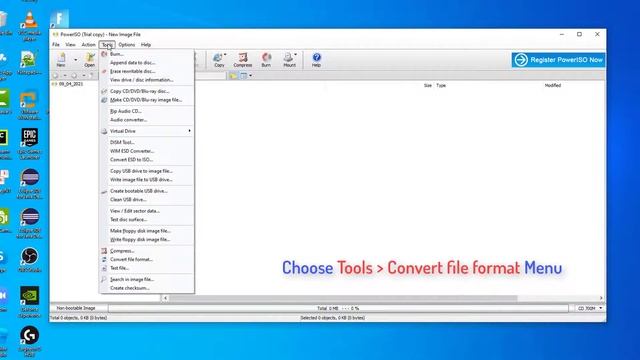Screen dimensions: 640x360
Task: Open the Epic Games Launcher desktop icon
Action: (x=29, y=144)
